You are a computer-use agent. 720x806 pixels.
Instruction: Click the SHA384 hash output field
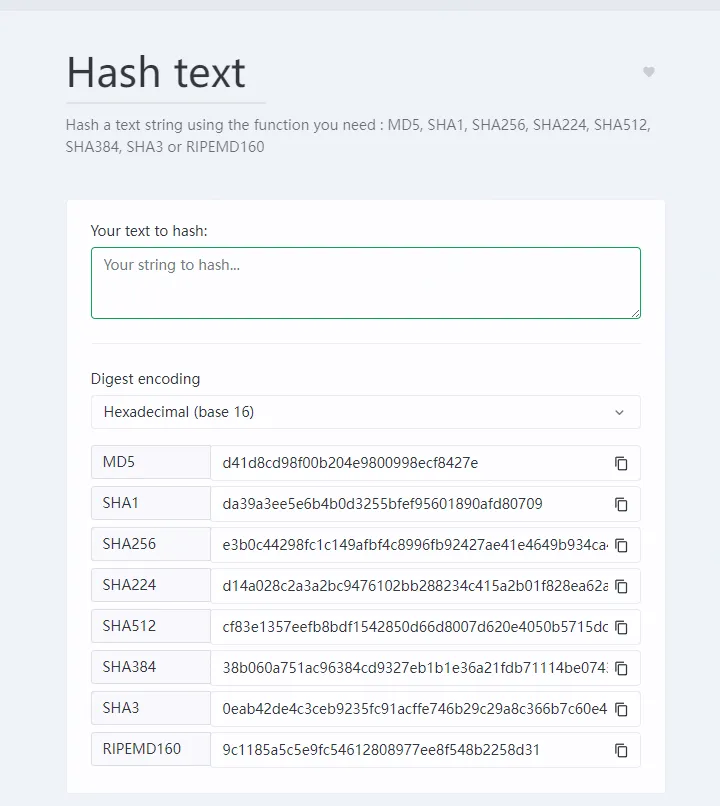tap(410, 668)
